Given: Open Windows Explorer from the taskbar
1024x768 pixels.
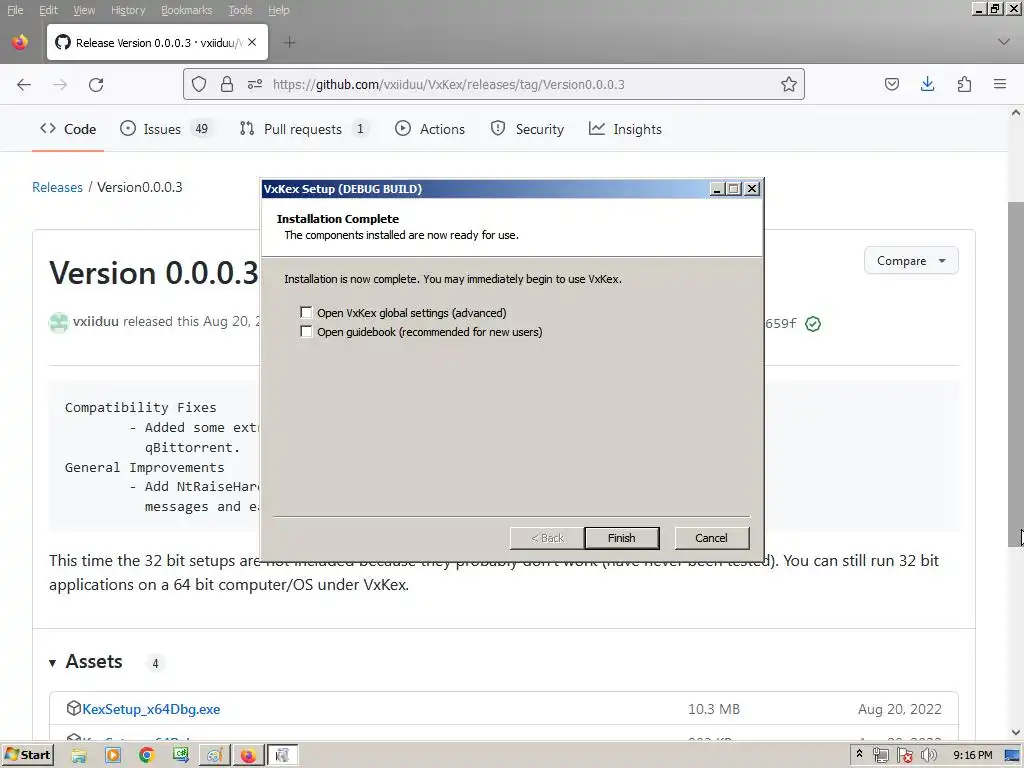Looking at the screenshot, I should point(79,756).
